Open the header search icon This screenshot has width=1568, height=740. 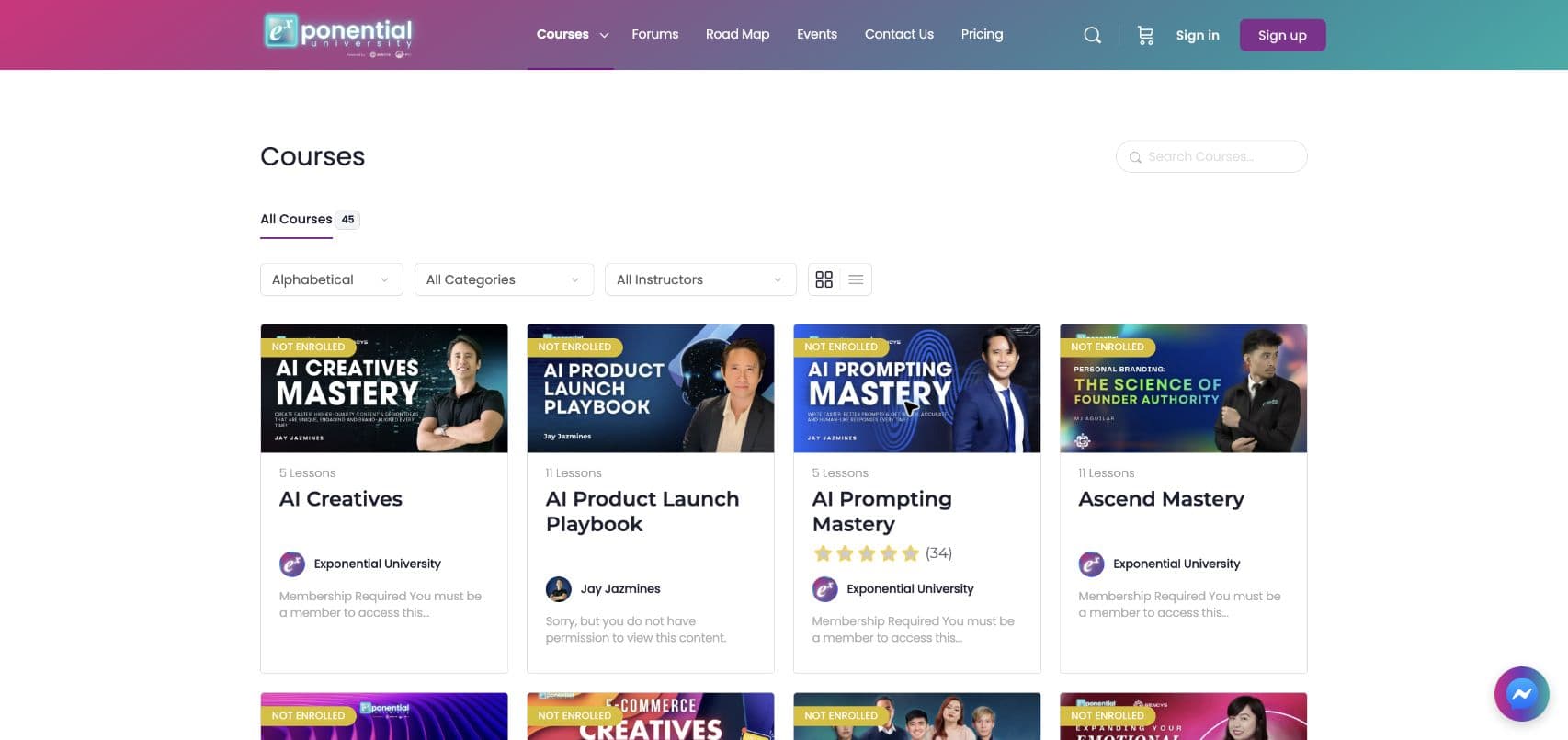pyautogui.click(x=1092, y=35)
